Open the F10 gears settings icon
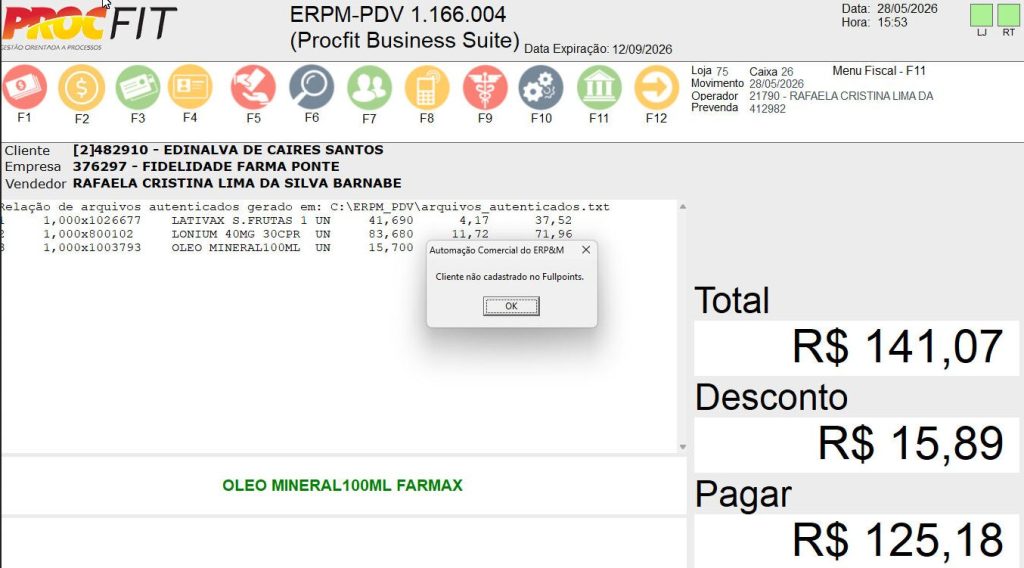This screenshot has width=1024, height=568. pos(541,87)
